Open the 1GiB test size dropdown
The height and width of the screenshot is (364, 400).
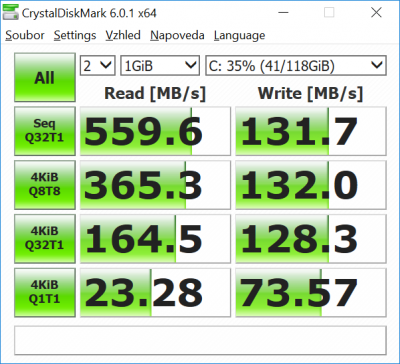(160, 65)
